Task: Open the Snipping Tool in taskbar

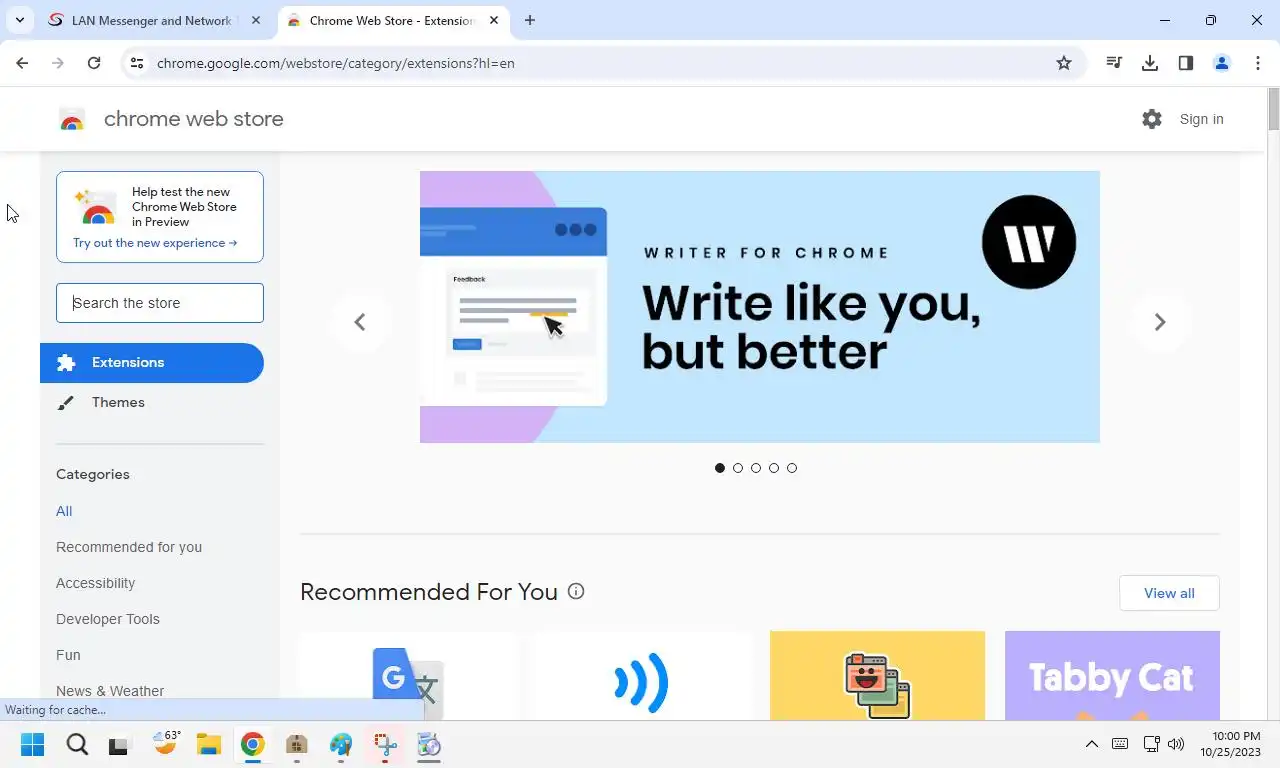Action: click(385, 745)
